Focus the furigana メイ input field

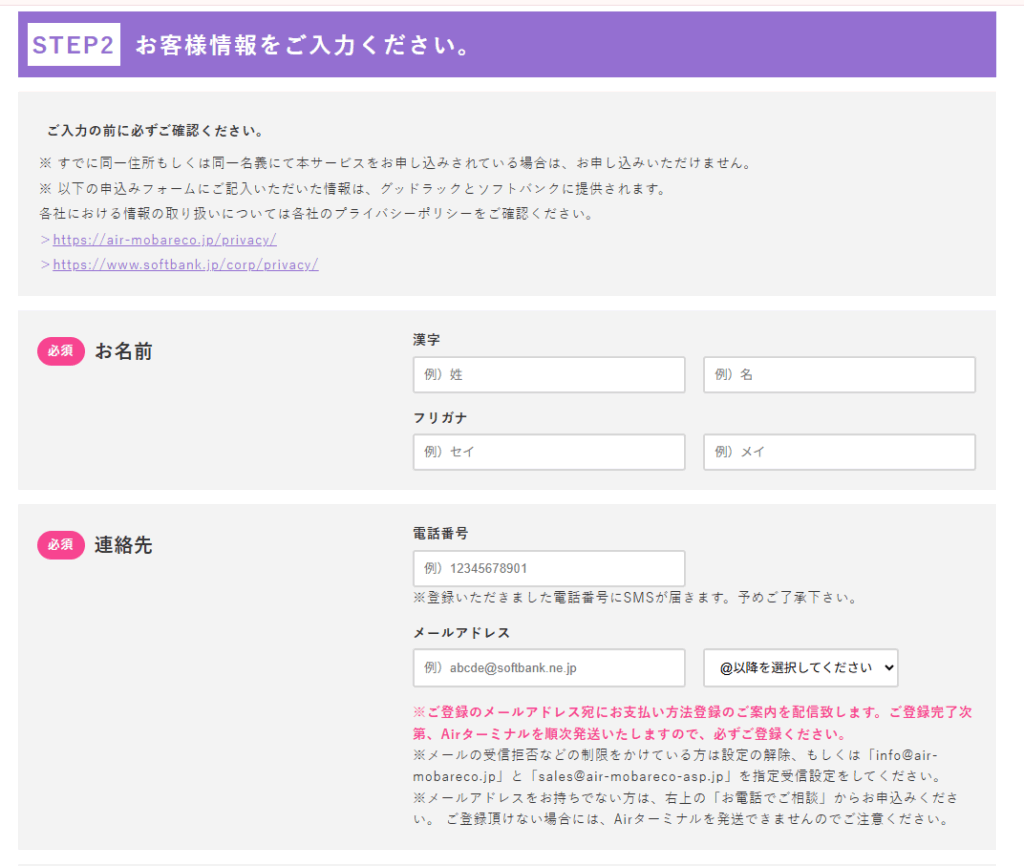pos(839,452)
